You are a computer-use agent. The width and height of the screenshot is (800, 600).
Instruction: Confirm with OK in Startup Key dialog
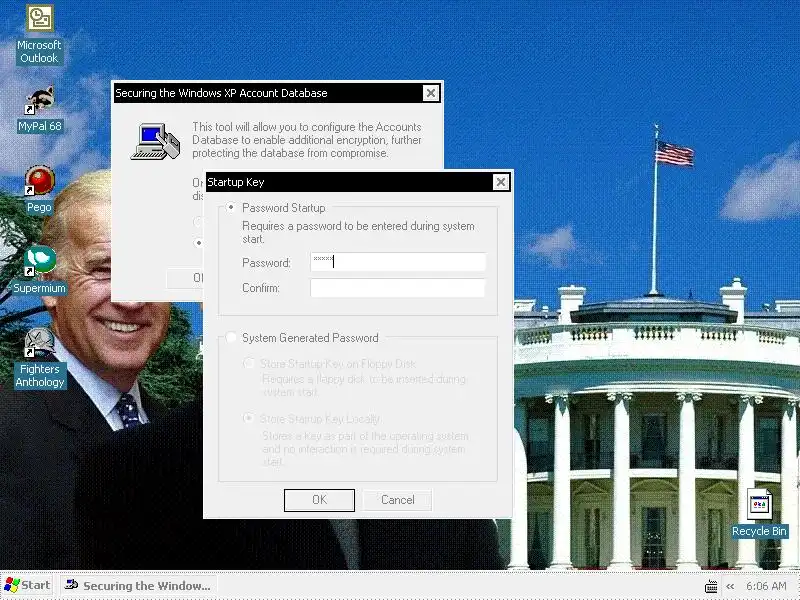point(319,499)
